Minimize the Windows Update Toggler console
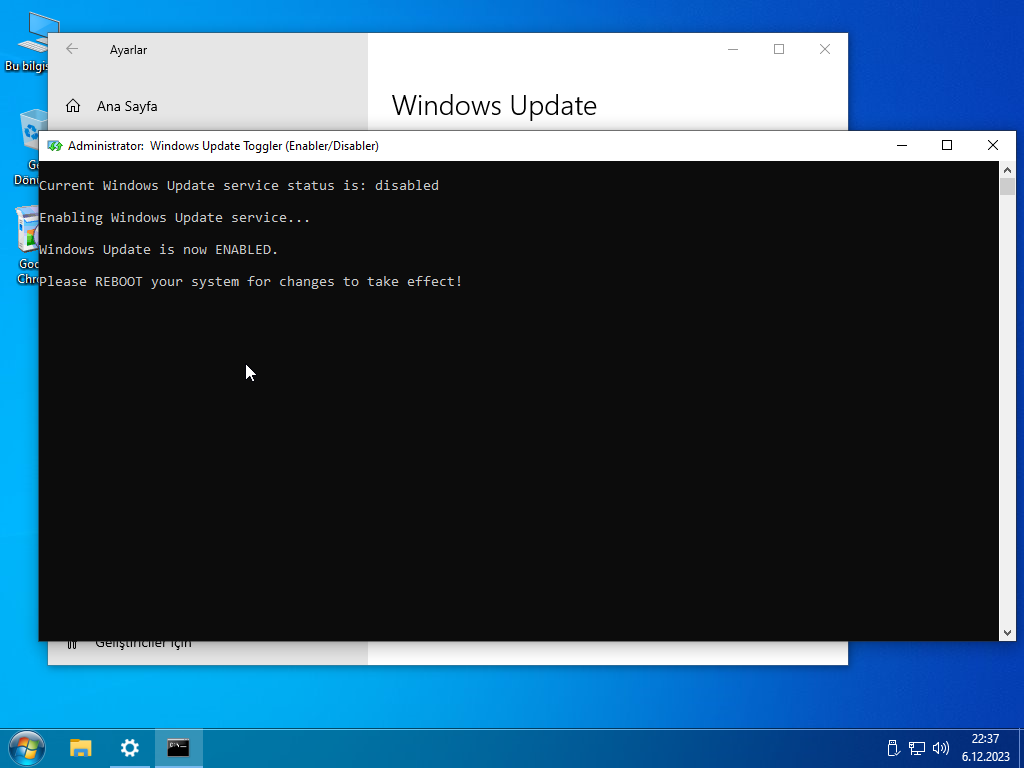1024x768 pixels. point(902,146)
